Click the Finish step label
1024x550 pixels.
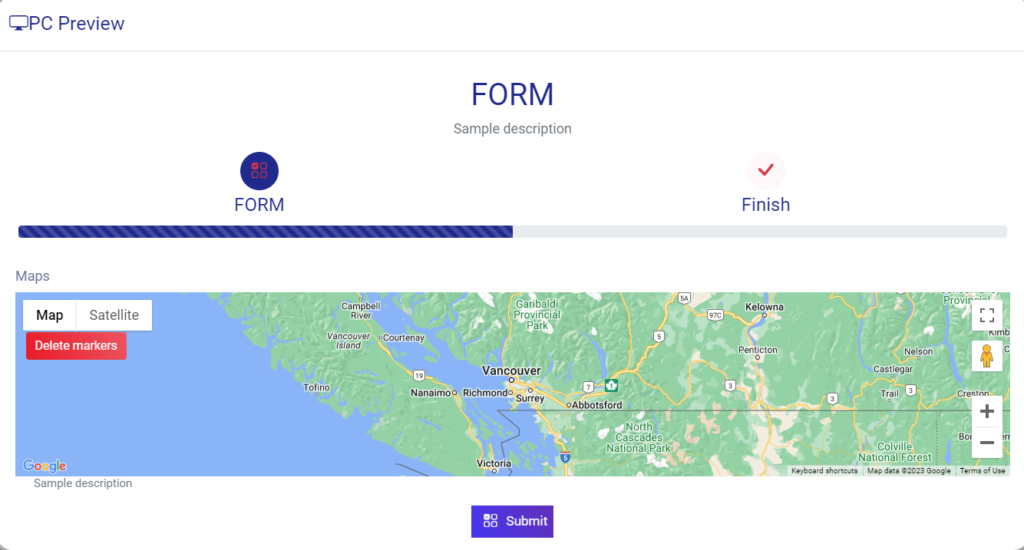(766, 205)
